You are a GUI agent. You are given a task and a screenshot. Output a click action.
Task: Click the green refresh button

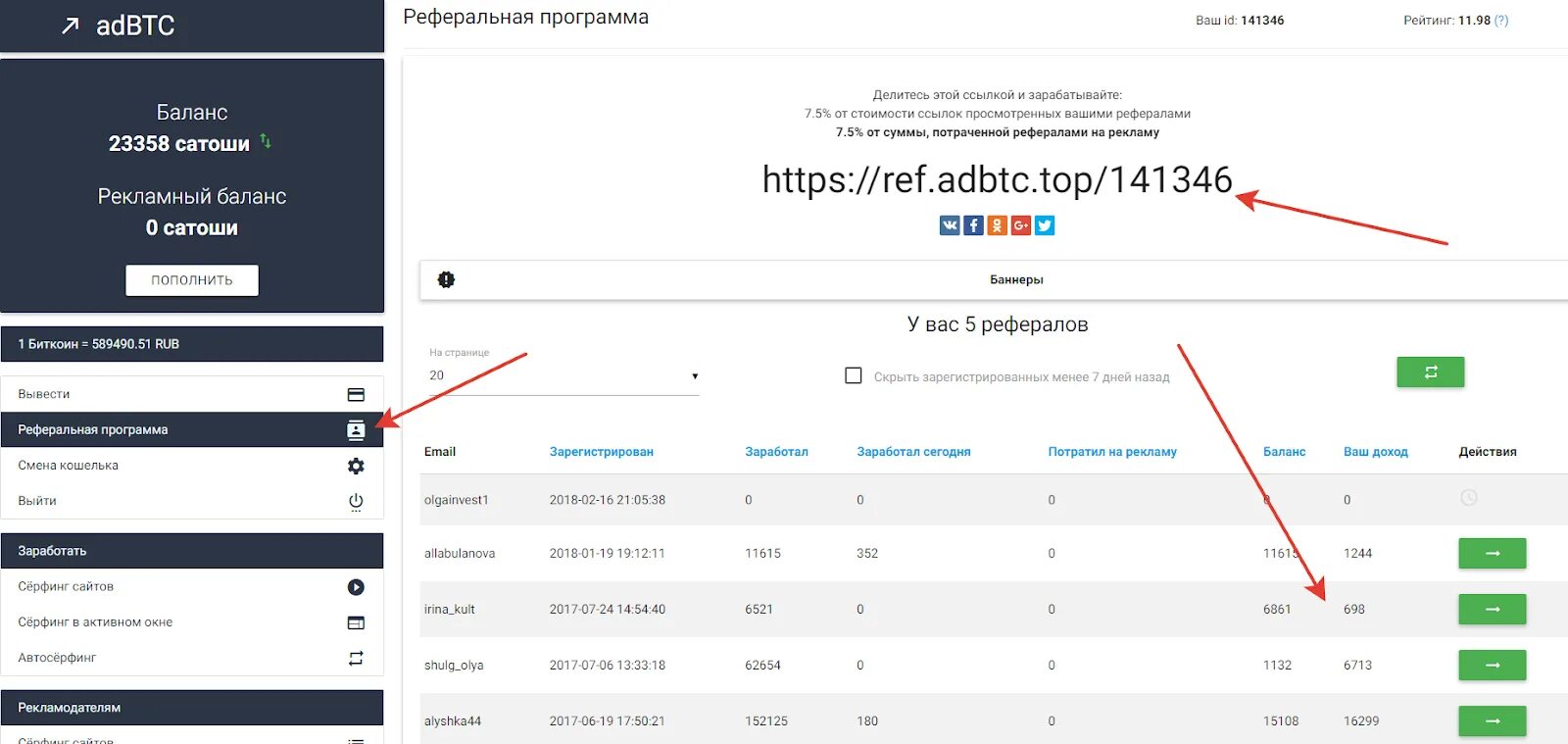pos(1430,372)
